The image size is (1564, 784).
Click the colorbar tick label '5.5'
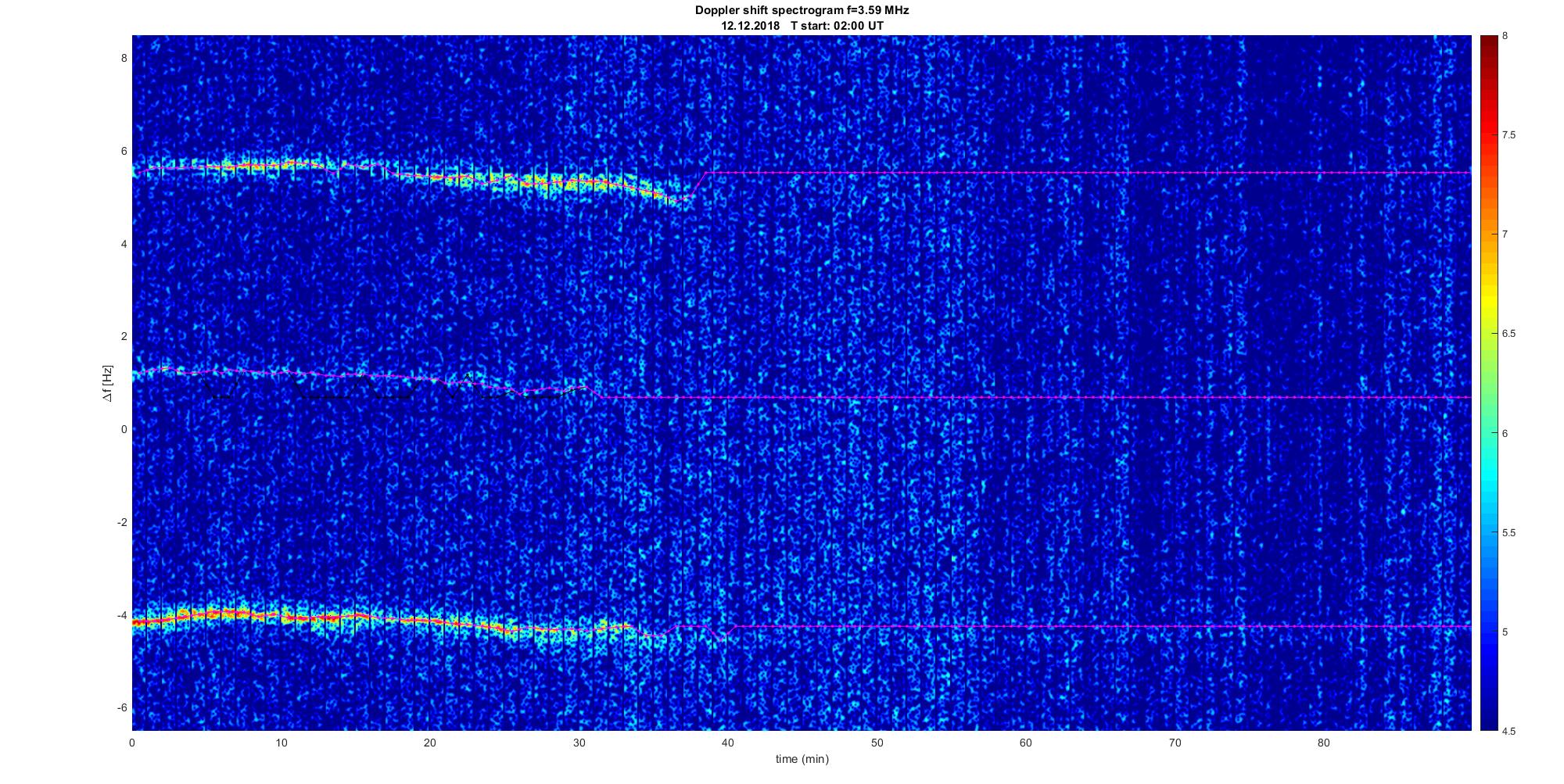pos(1509,533)
